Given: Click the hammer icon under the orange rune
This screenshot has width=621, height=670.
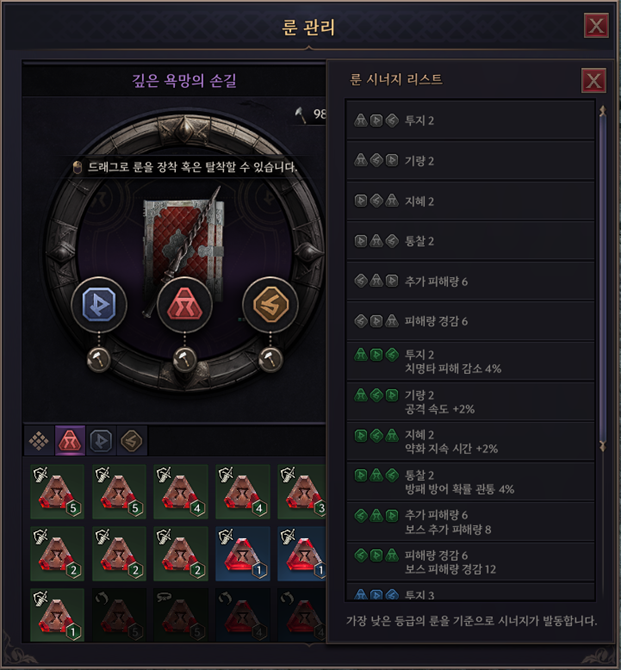Looking at the screenshot, I should pyautogui.click(x=271, y=359).
